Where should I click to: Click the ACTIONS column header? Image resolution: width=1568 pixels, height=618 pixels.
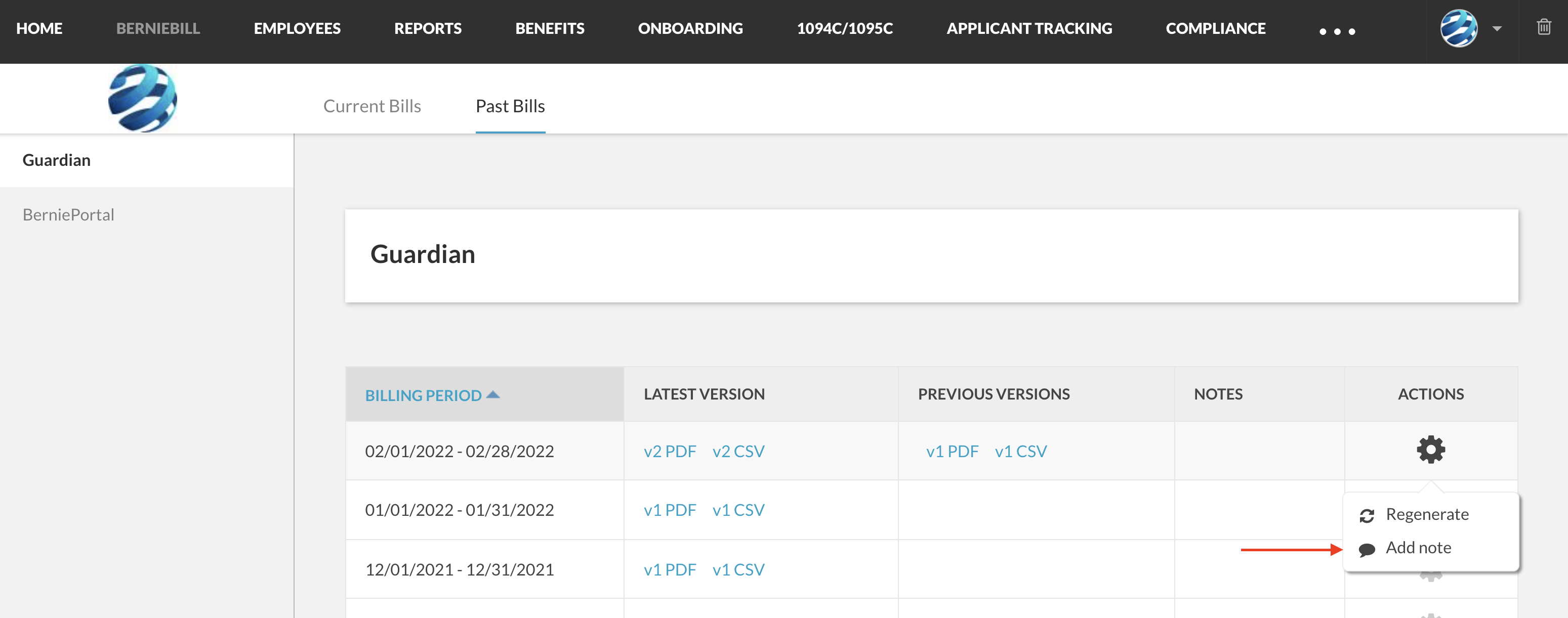(1430, 393)
